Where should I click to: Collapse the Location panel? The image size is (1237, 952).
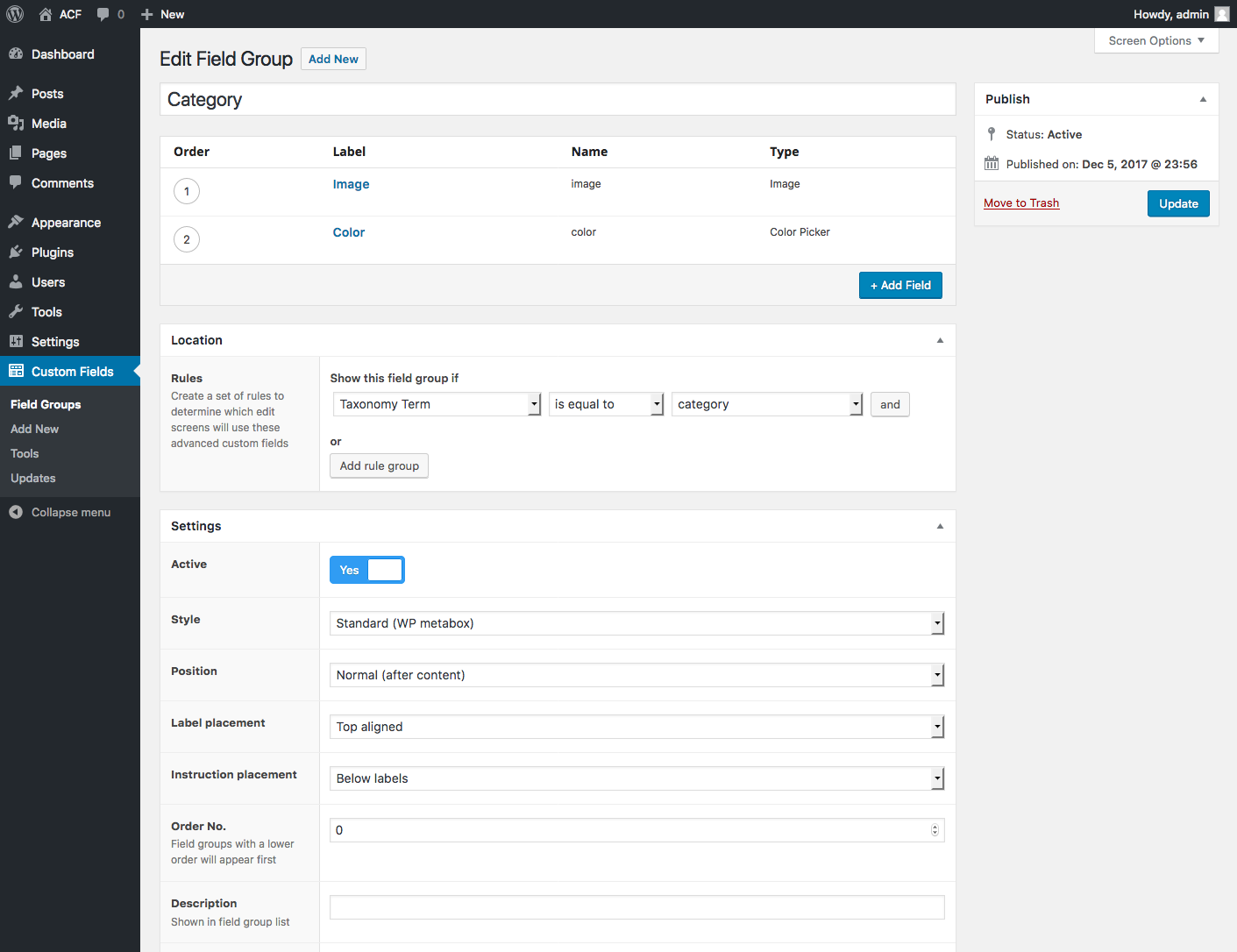point(939,340)
